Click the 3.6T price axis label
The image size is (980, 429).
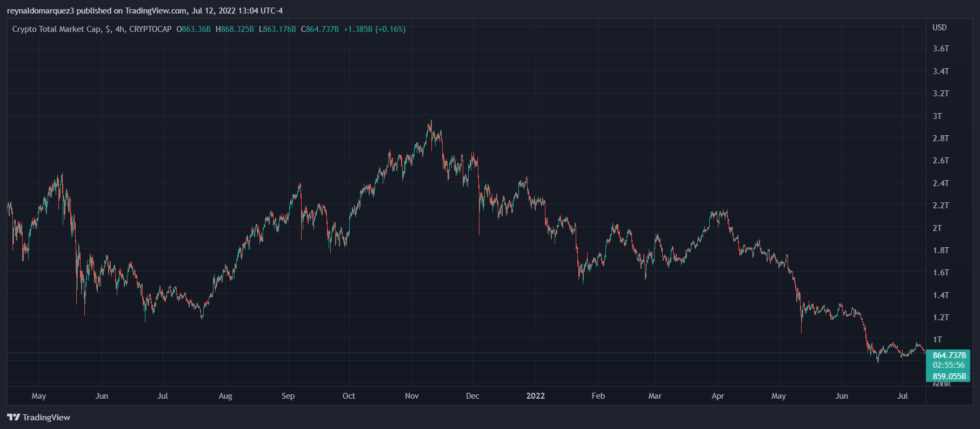pyautogui.click(x=940, y=49)
